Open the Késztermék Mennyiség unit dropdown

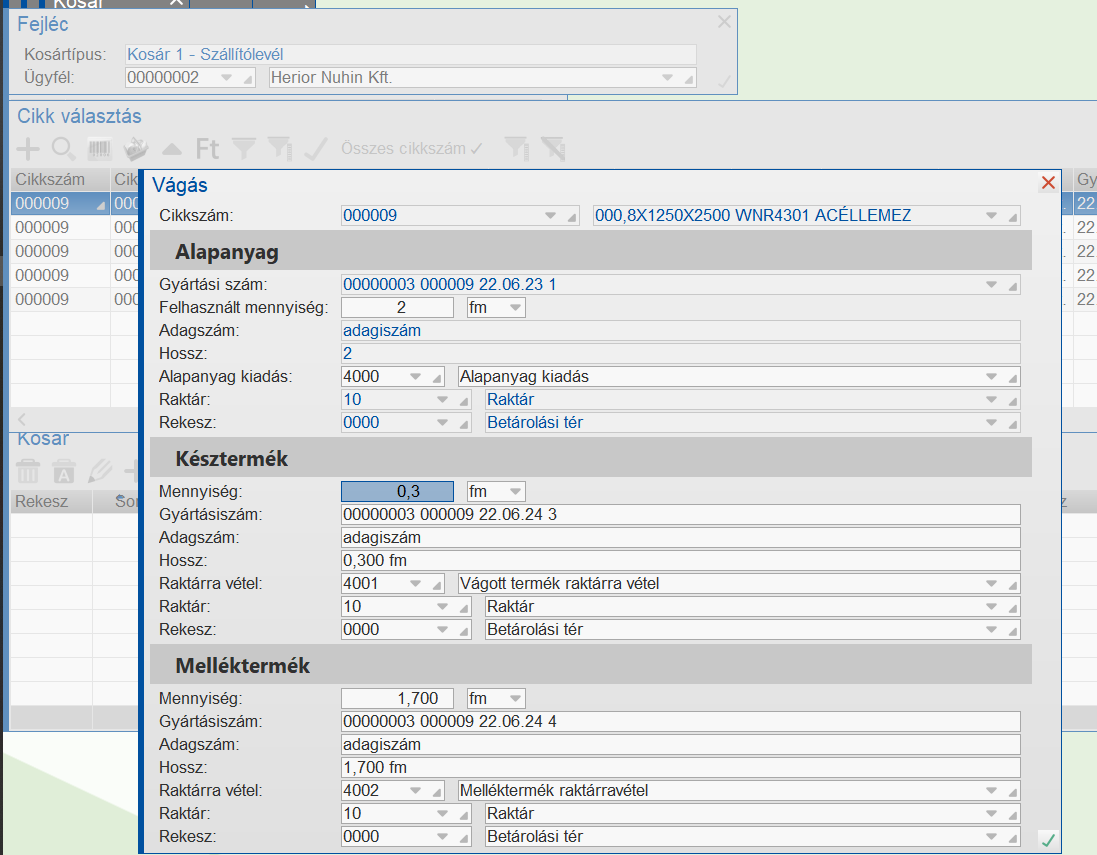tap(516, 492)
